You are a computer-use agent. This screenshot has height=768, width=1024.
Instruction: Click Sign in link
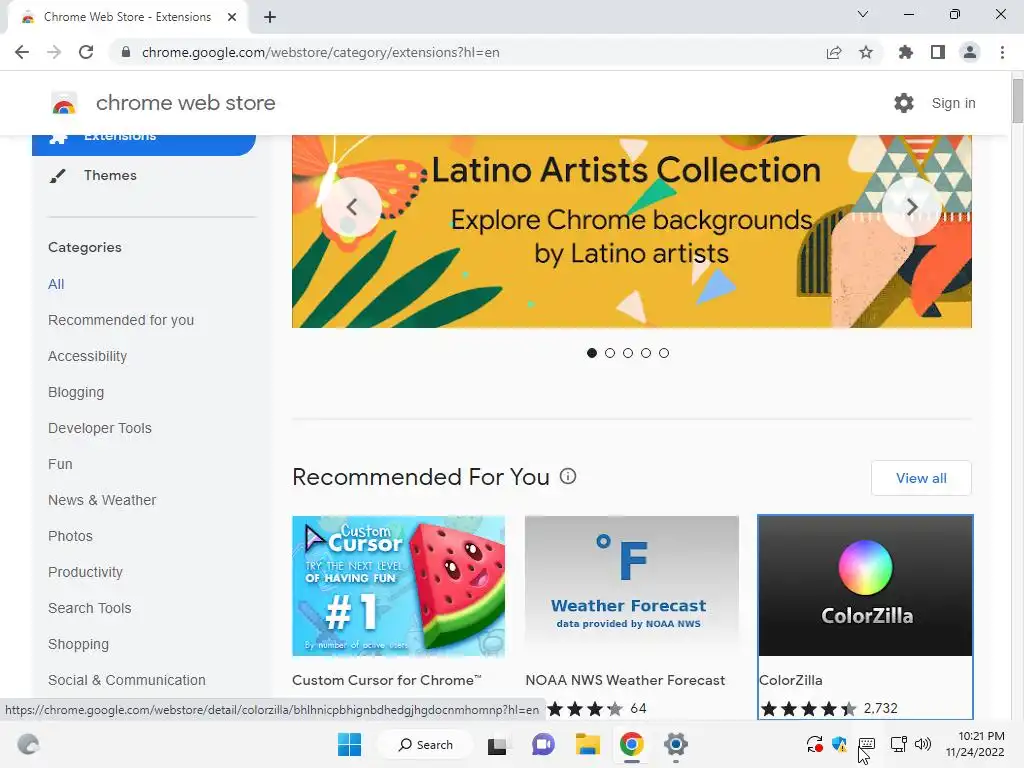pyautogui.click(x=953, y=103)
